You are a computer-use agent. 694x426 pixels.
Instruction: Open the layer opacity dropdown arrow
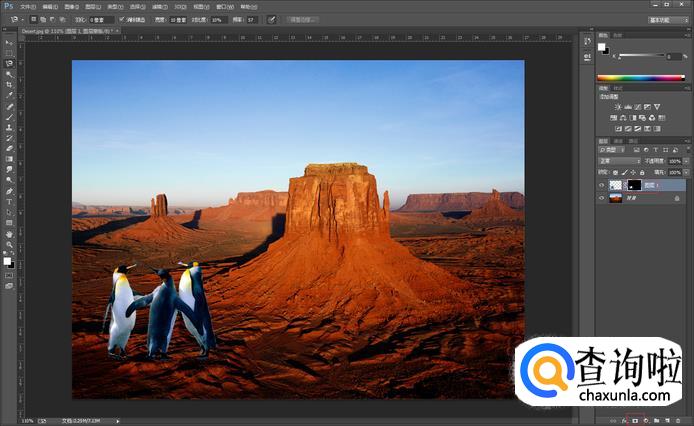[686, 161]
